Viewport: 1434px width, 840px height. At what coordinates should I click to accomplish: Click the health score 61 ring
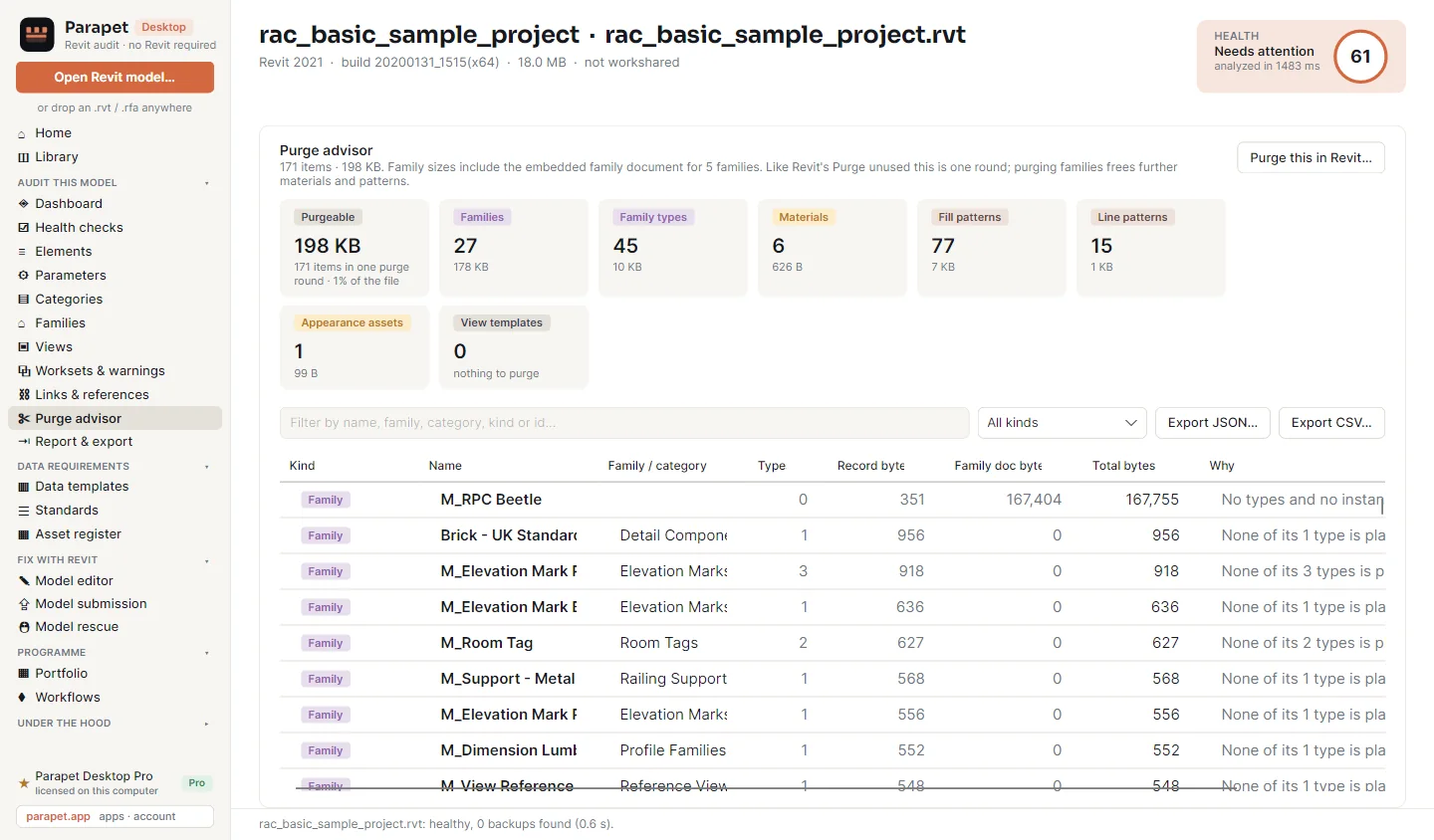(x=1360, y=57)
